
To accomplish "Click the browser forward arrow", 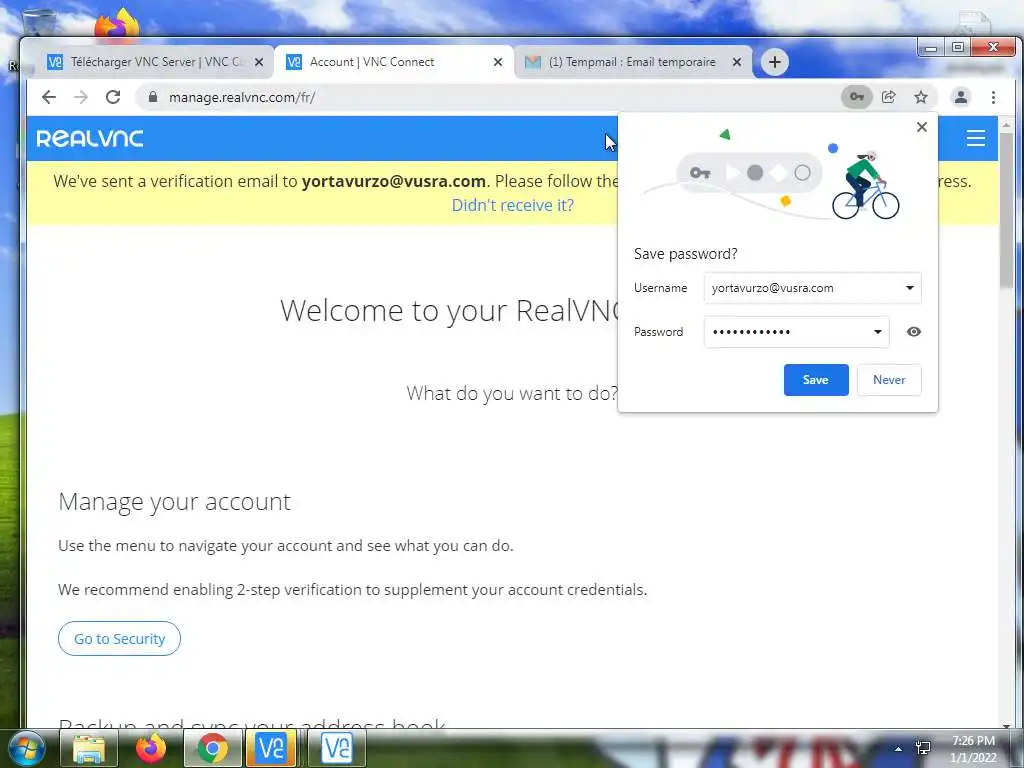I will [x=81, y=97].
